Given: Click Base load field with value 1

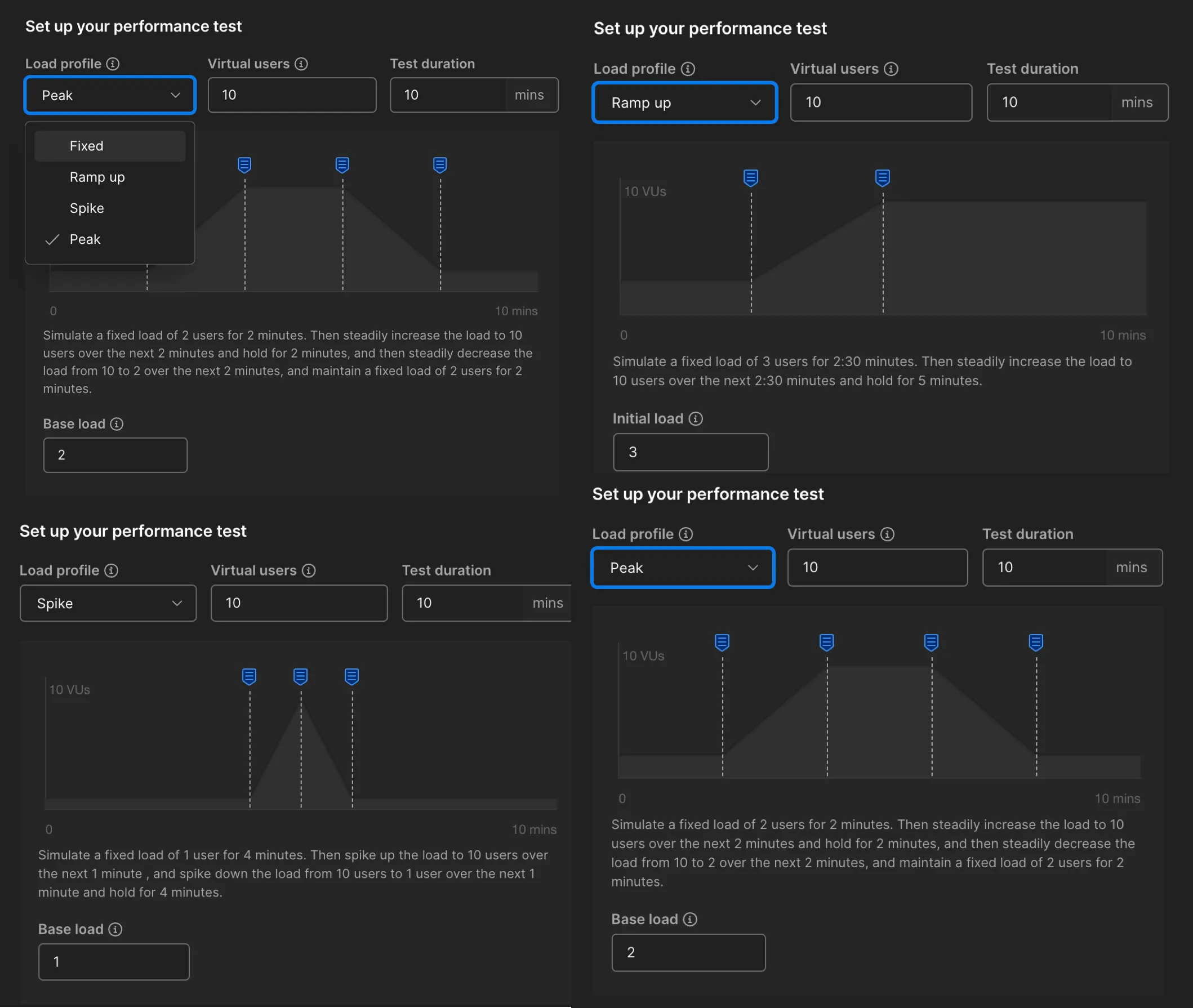Looking at the screenshot, I should [114, 962].
